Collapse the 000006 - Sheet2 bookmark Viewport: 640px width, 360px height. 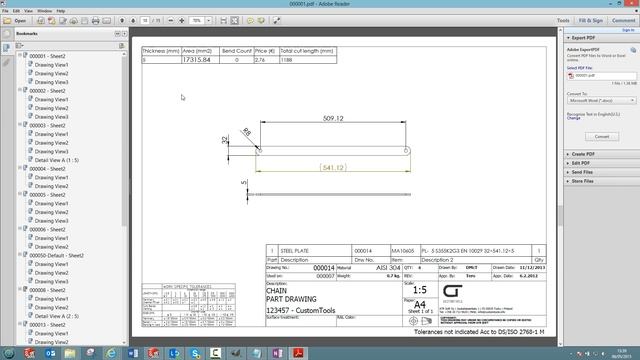click(20, 229)
